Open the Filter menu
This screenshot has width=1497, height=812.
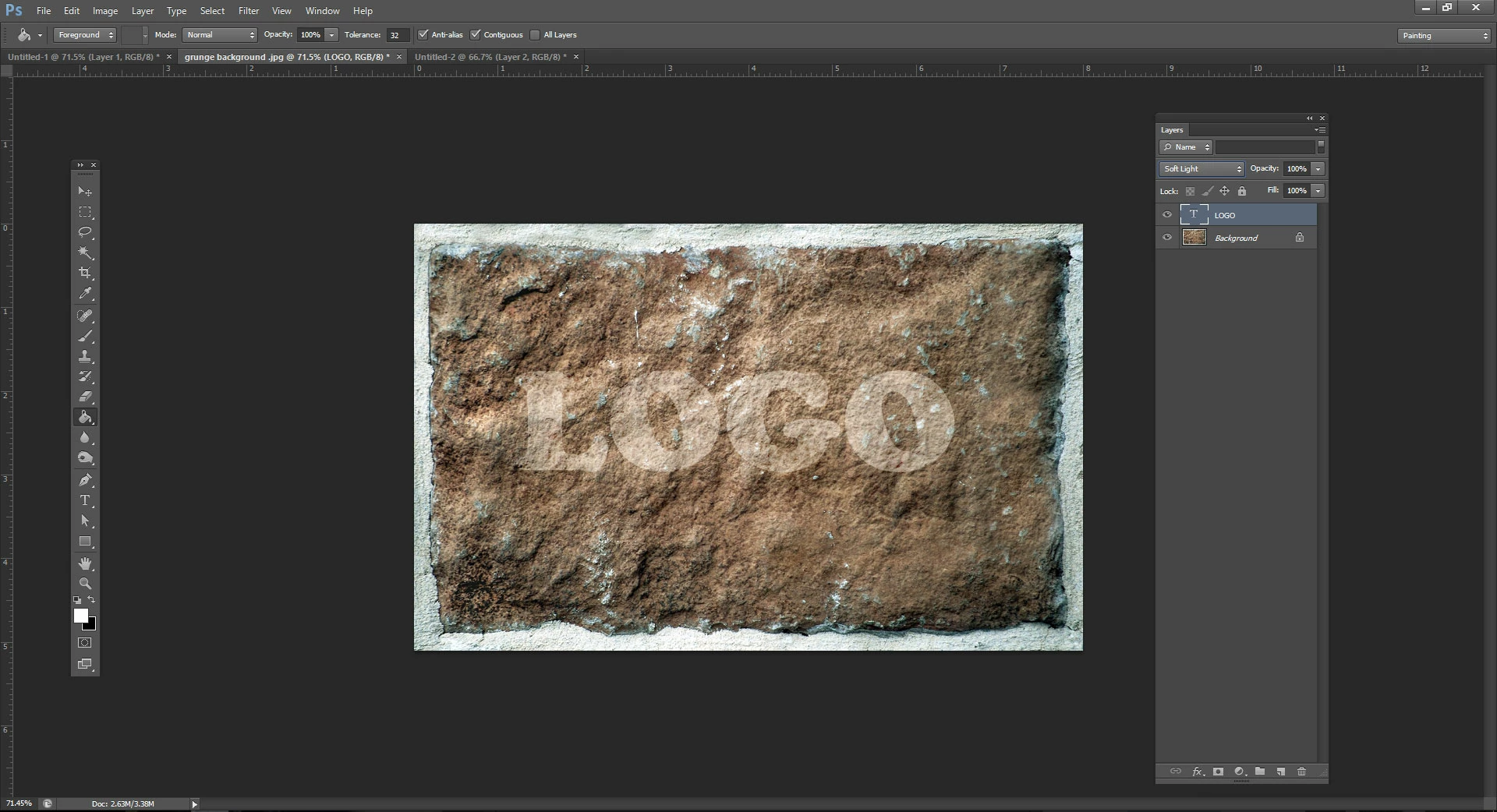249,11
